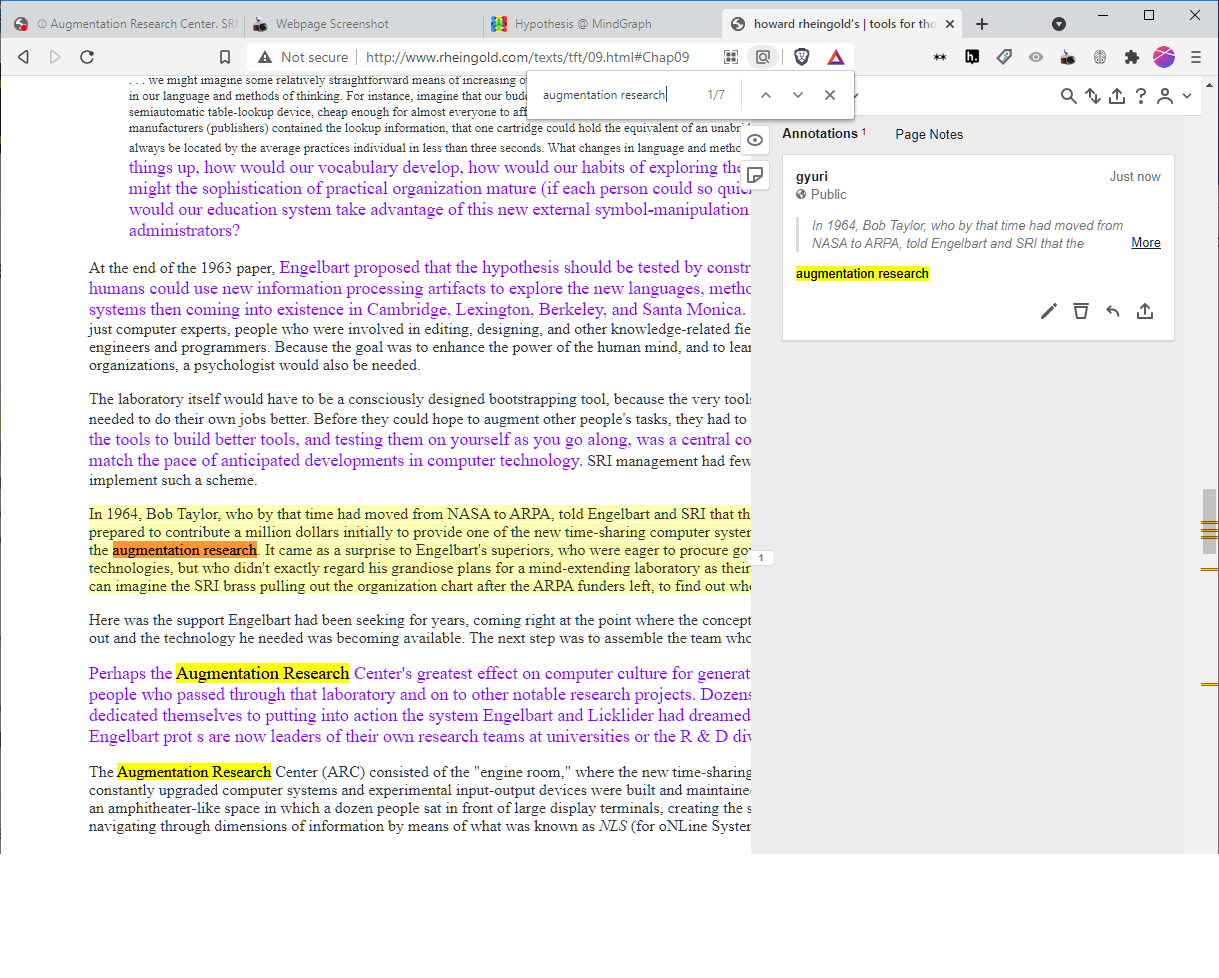Reload the page
Viewport: 1219px width, 978px height.
(x=87, y=57)
